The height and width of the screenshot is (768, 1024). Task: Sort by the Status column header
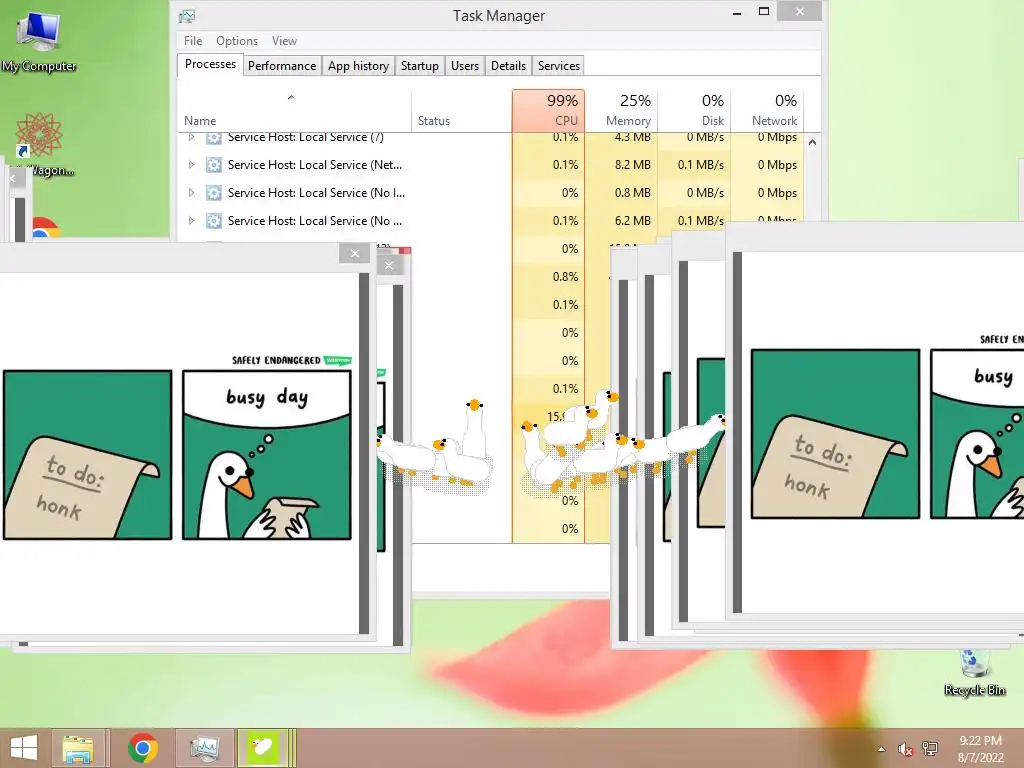click(462, 111)
